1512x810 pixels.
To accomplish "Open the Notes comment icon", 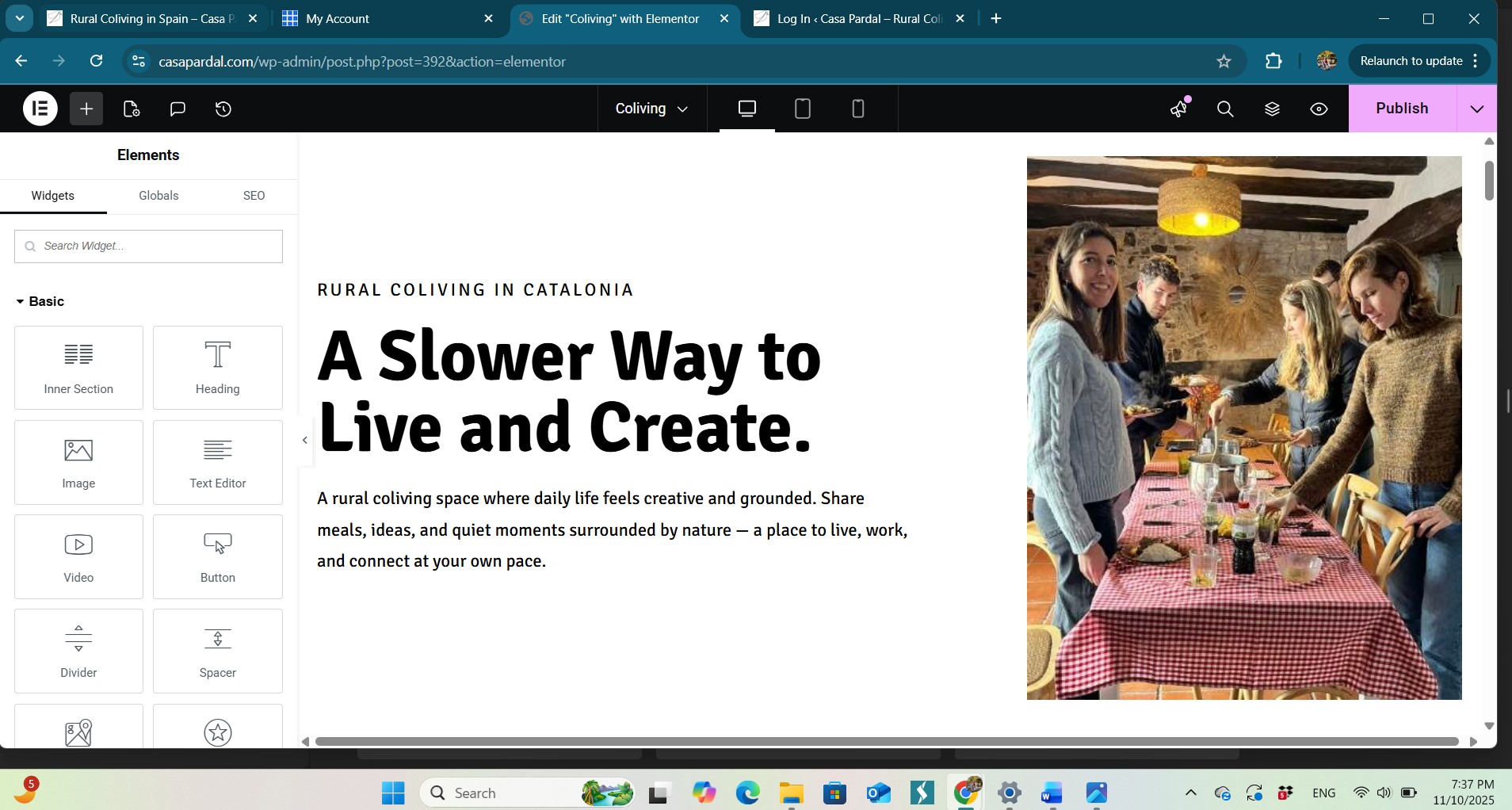I will tap(178, 109).
